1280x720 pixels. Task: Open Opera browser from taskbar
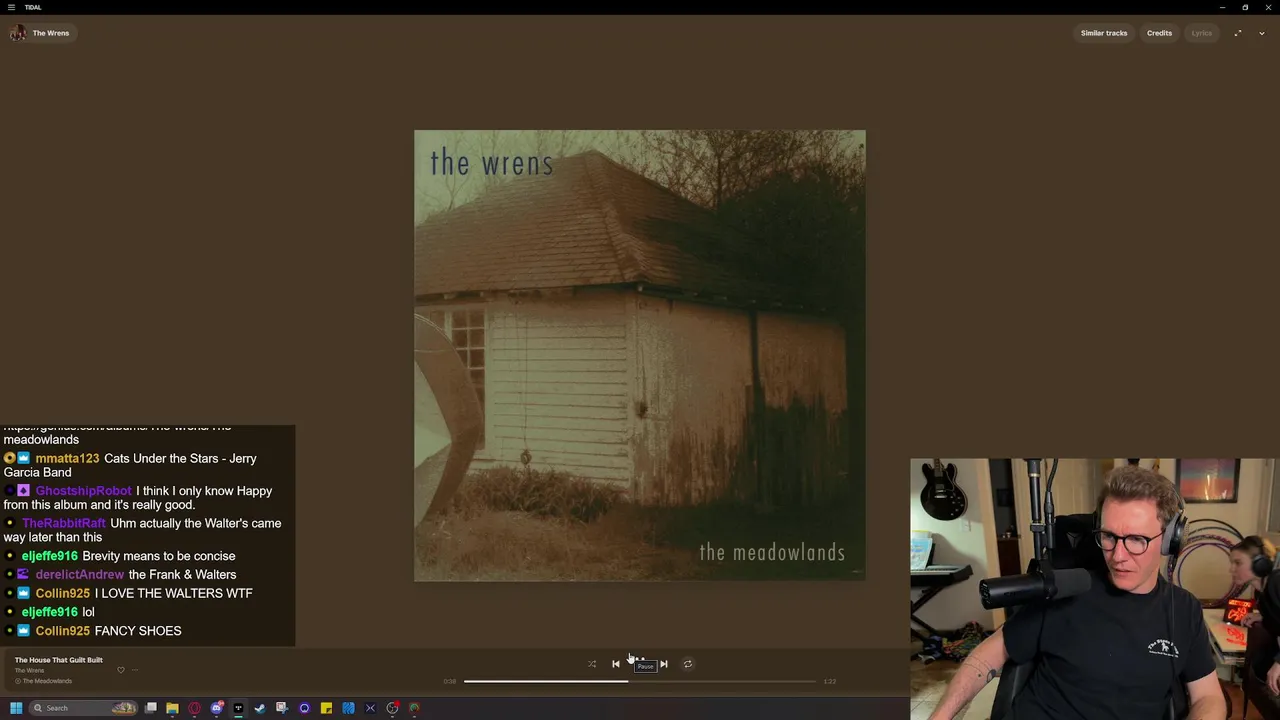pyautogui.click(x=194, y=708)
